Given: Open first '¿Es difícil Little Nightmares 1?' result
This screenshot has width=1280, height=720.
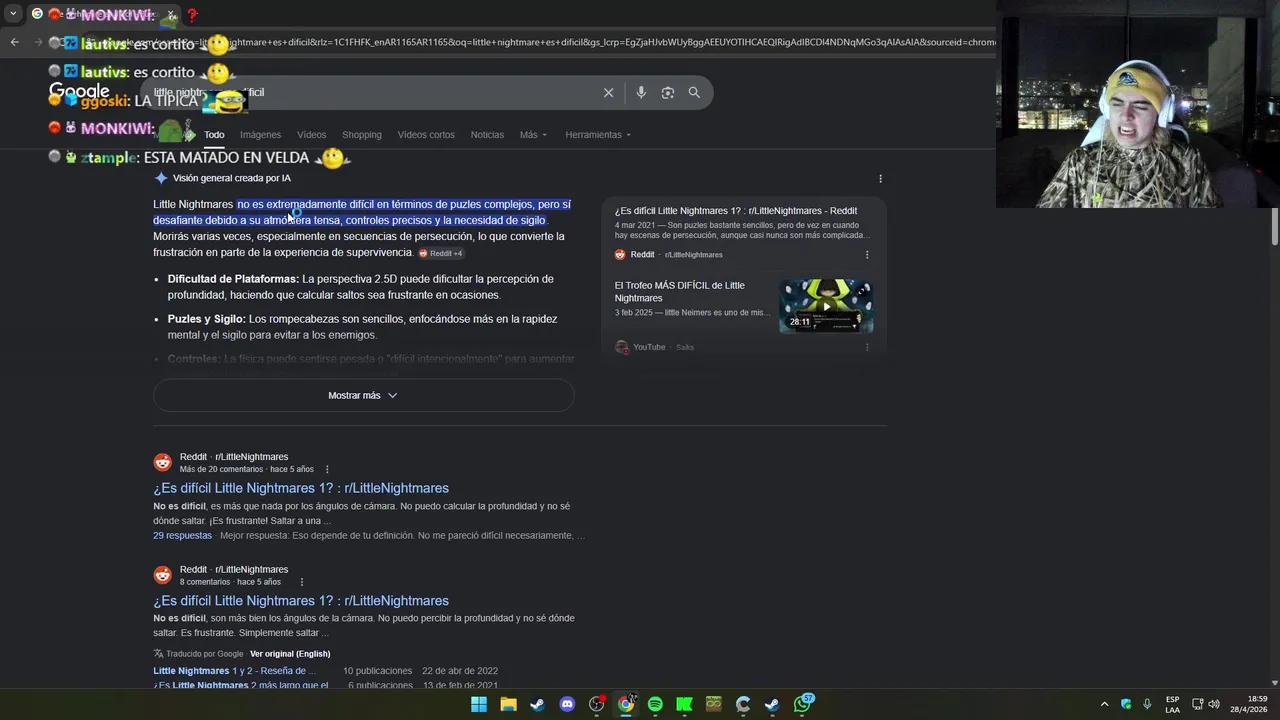Looking at the screenshot, I should [301, 488].
